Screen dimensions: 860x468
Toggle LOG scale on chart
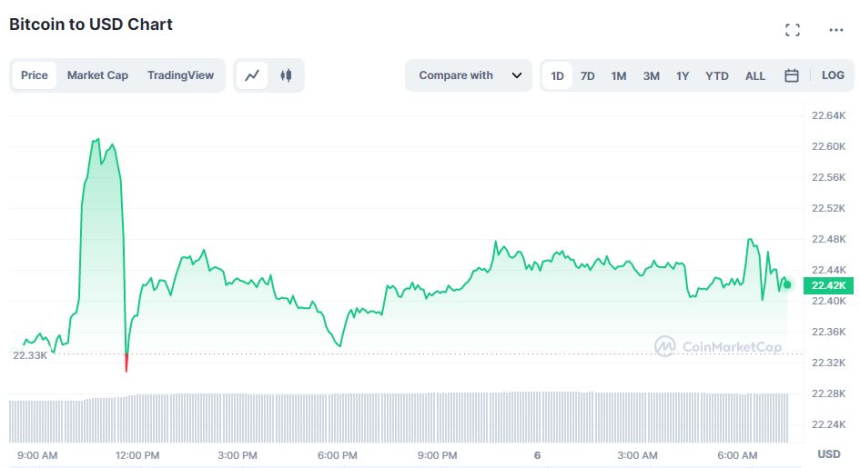pos(833,75)
